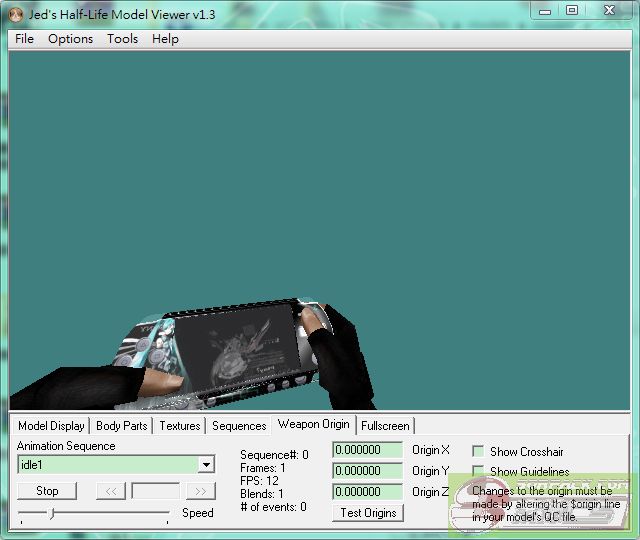Select the Textures tab

pyautogui.click(x=180, y=426)
